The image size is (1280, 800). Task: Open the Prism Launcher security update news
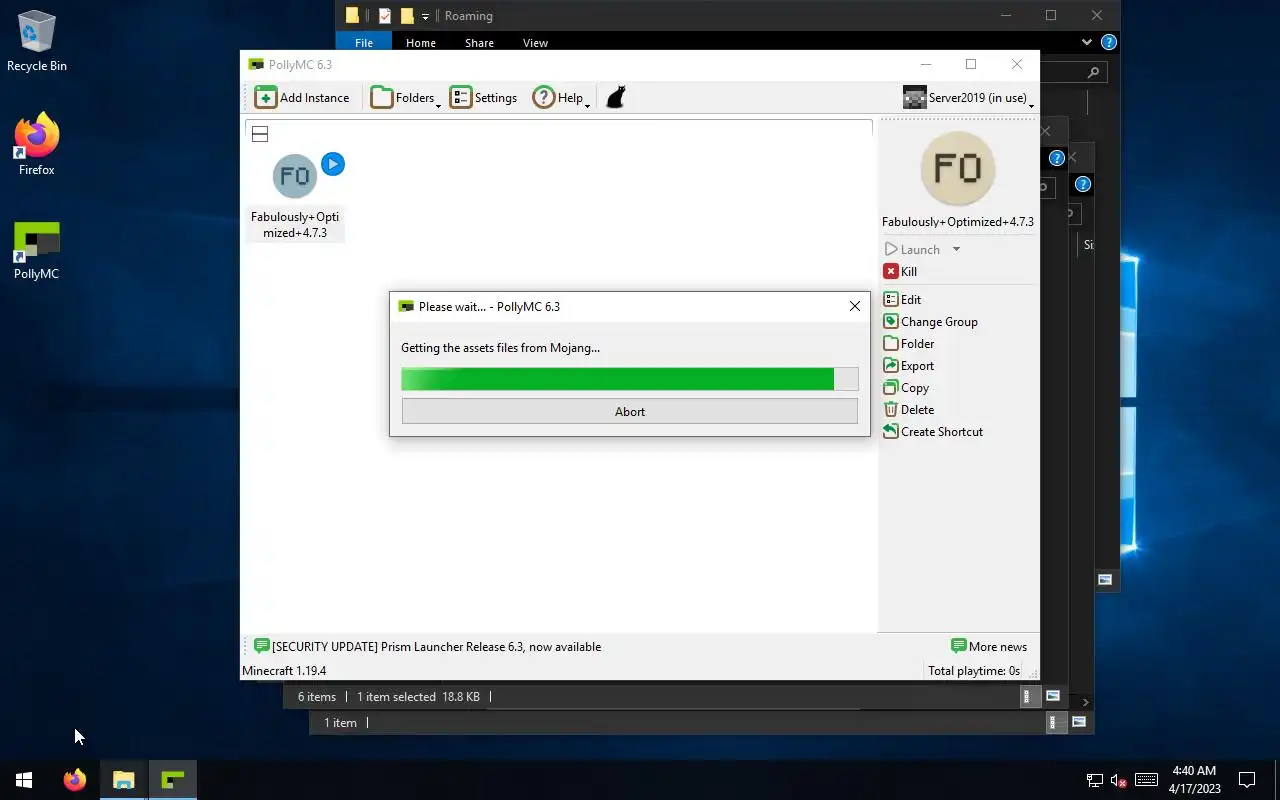point(427,646)
